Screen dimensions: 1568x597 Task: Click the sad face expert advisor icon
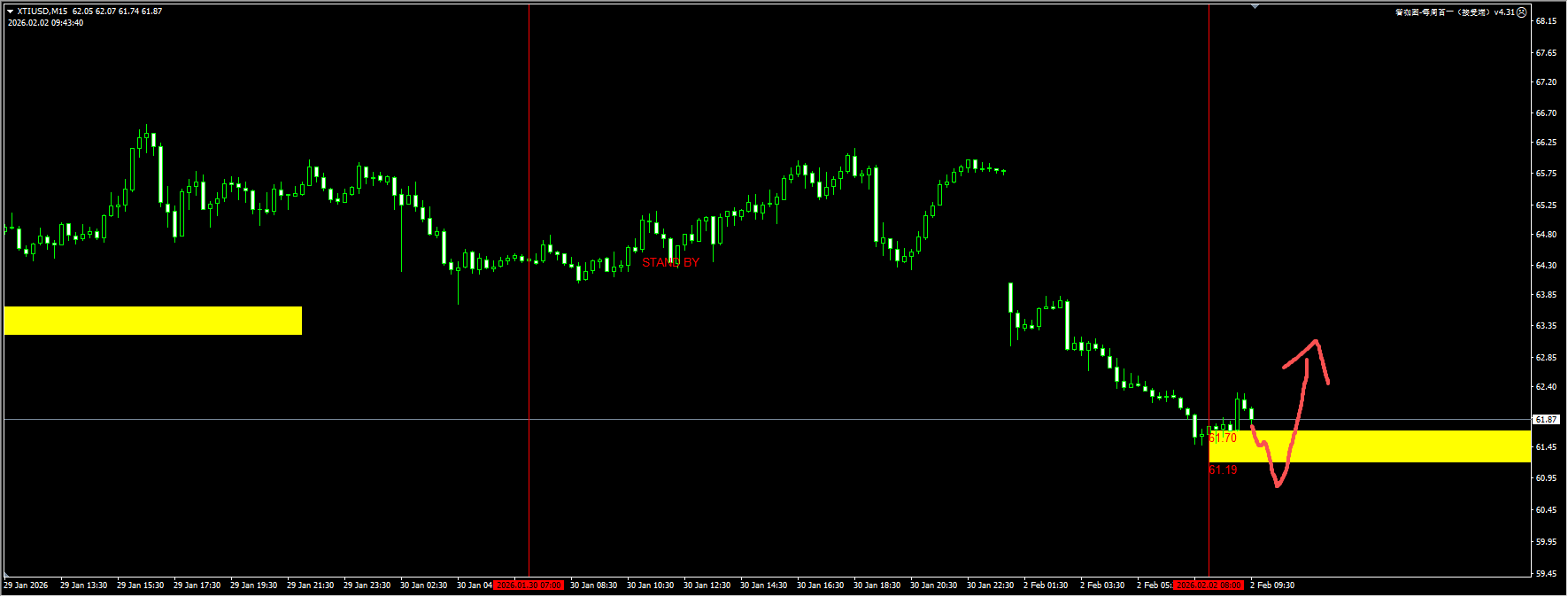1522,12
